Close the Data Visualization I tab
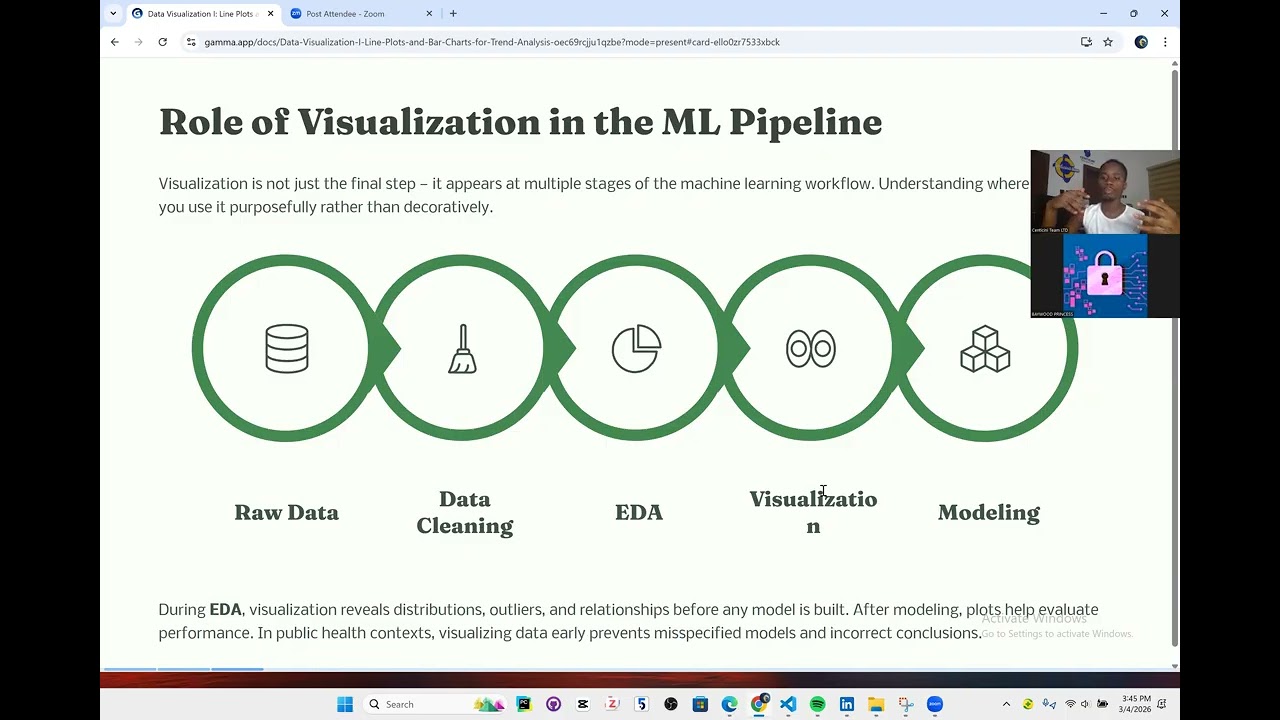The height and width of the screenshot is (720, 1280). (x=270, y=14)
